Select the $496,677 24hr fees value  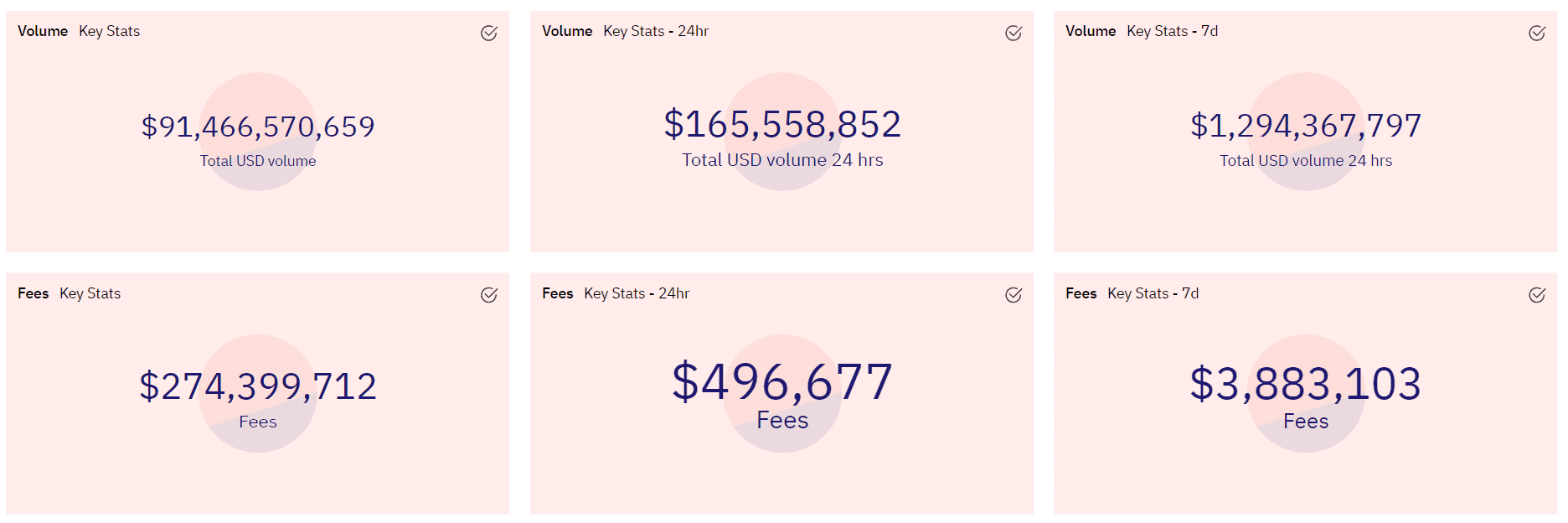point(782,382)
